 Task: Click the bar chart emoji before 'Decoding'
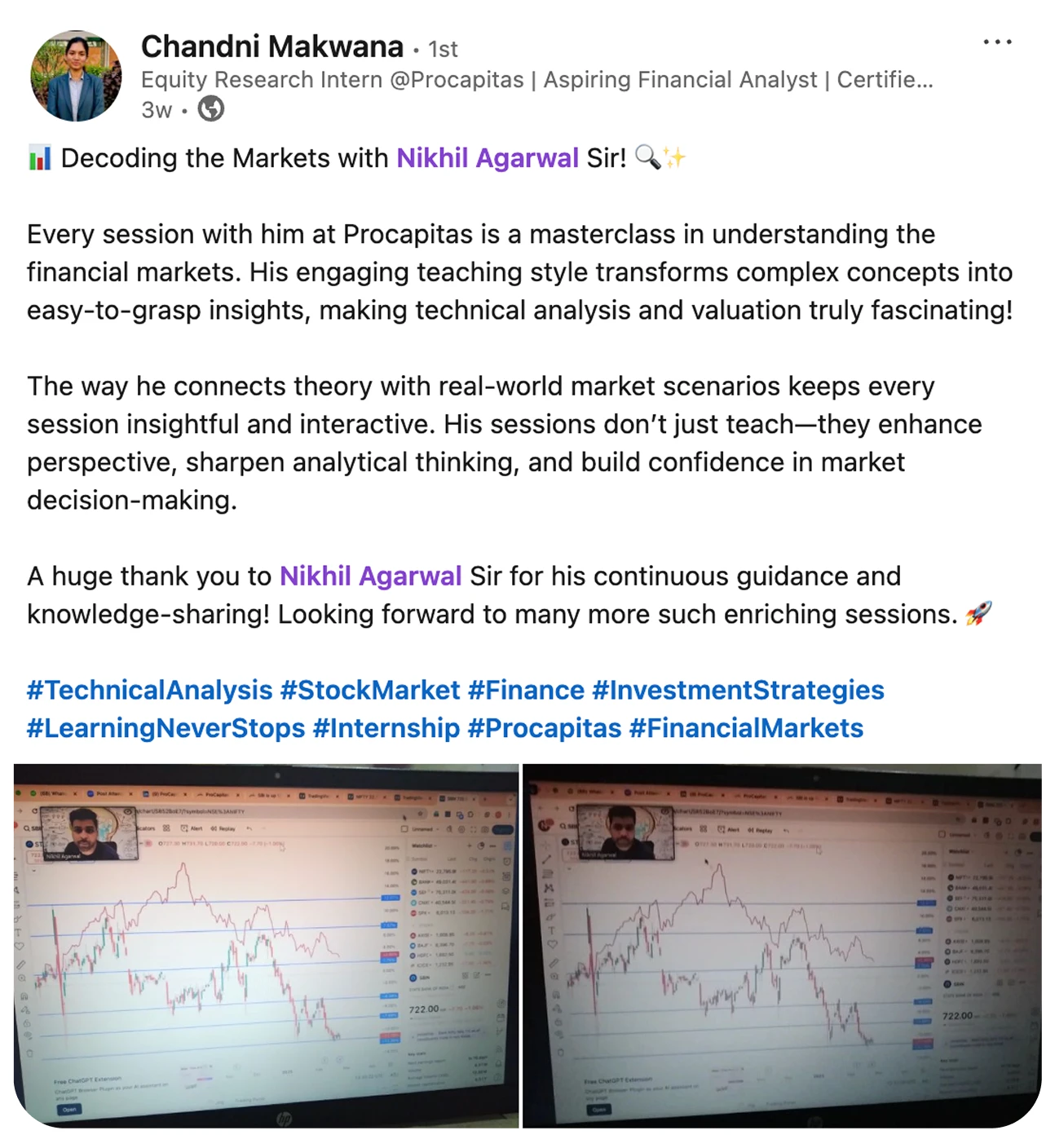coord(39,158)
